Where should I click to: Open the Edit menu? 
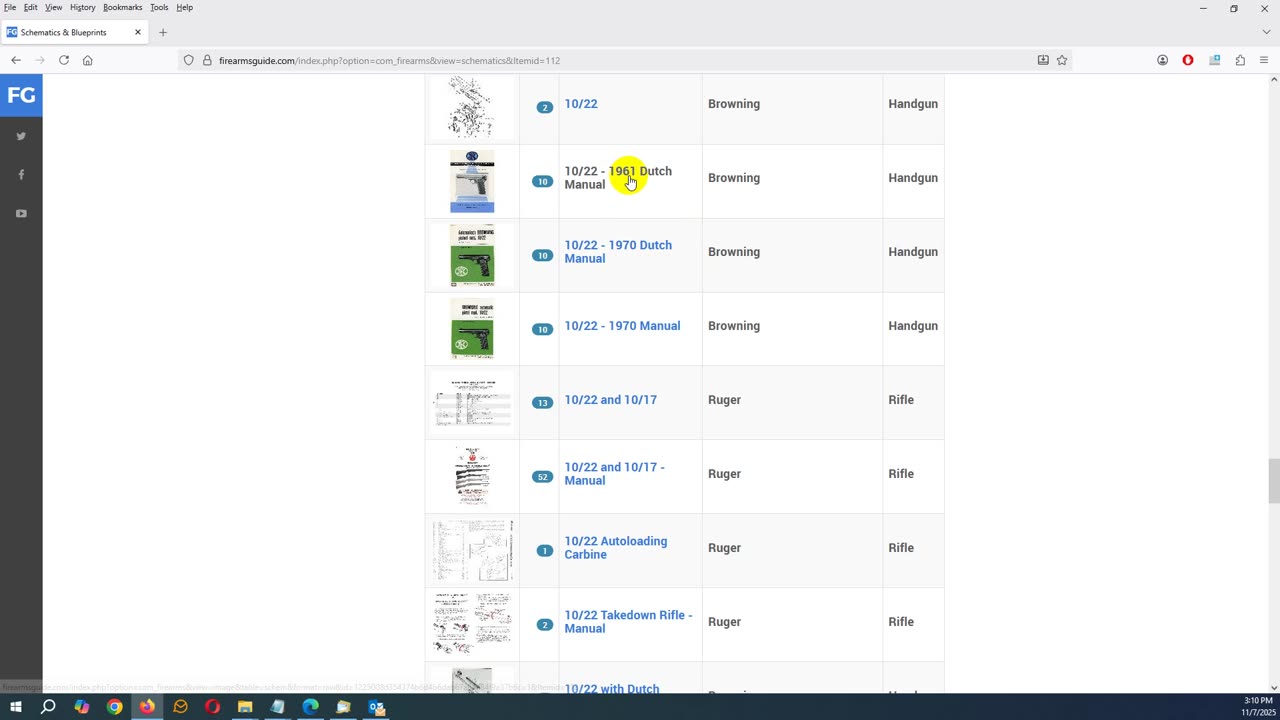coord(31,7)
